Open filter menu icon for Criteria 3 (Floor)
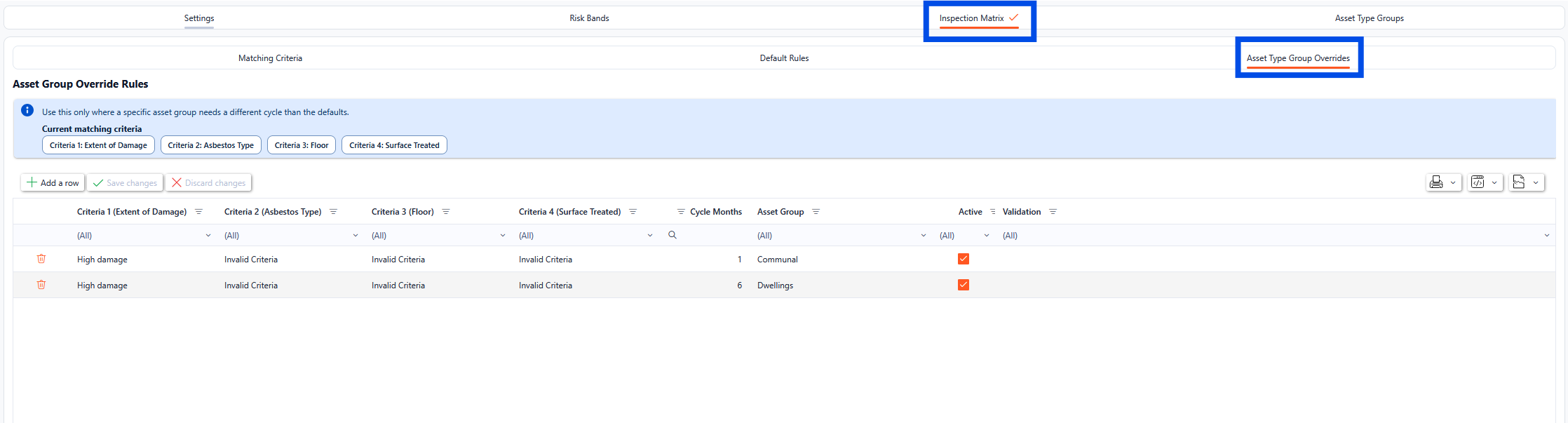Viewport: 1568px width, 423px height. point(446,212)
